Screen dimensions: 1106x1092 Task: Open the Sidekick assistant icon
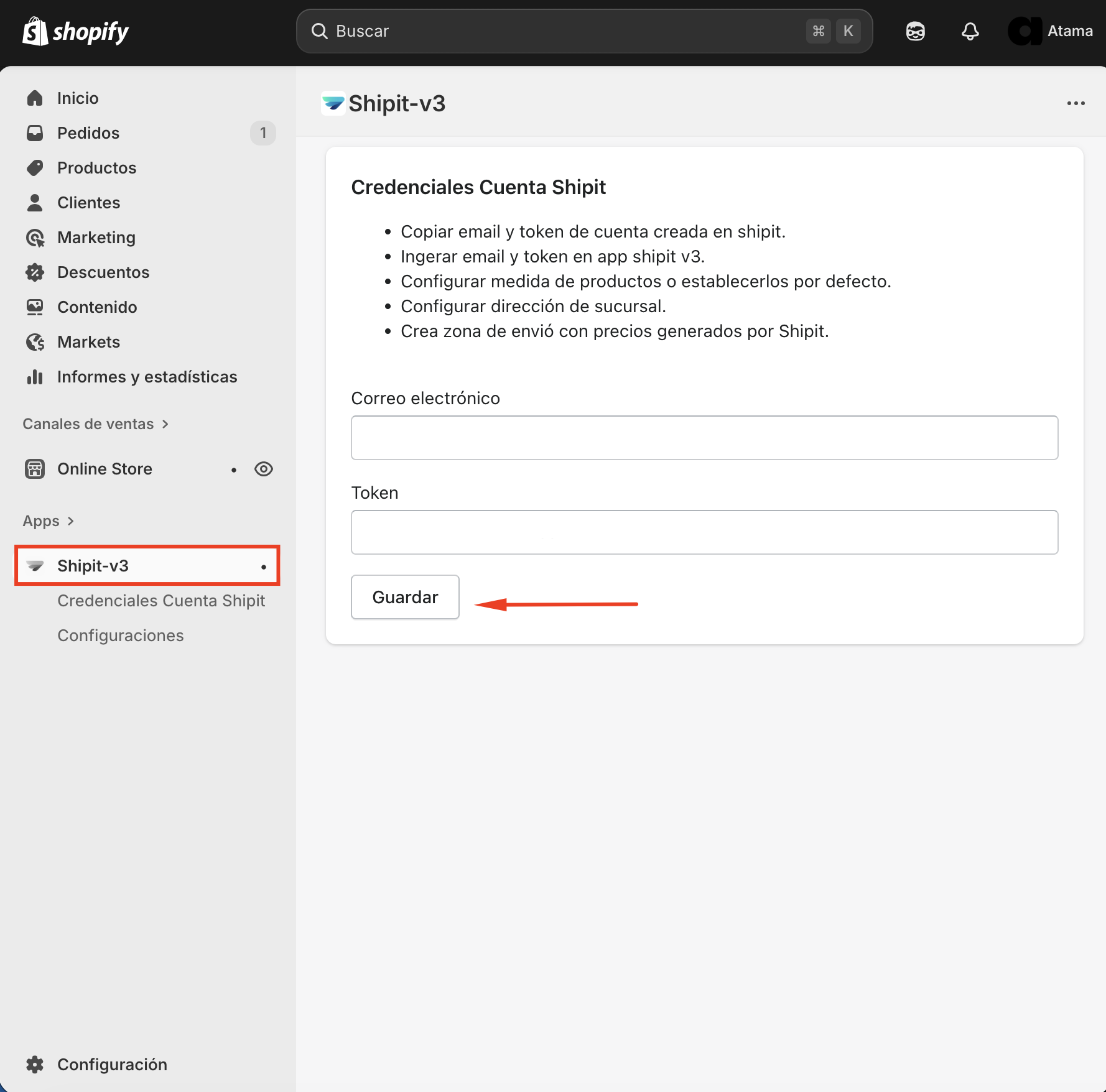[x=915, y=31]
